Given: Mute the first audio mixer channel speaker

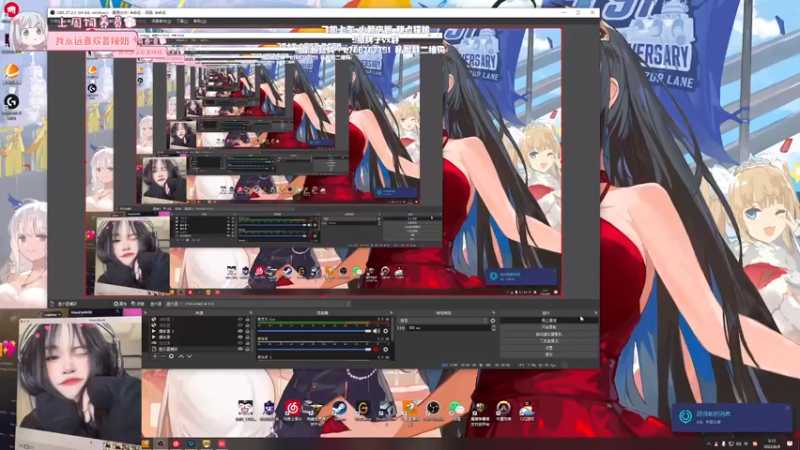Looking at the screenshot, I should (x=376, y=331).
